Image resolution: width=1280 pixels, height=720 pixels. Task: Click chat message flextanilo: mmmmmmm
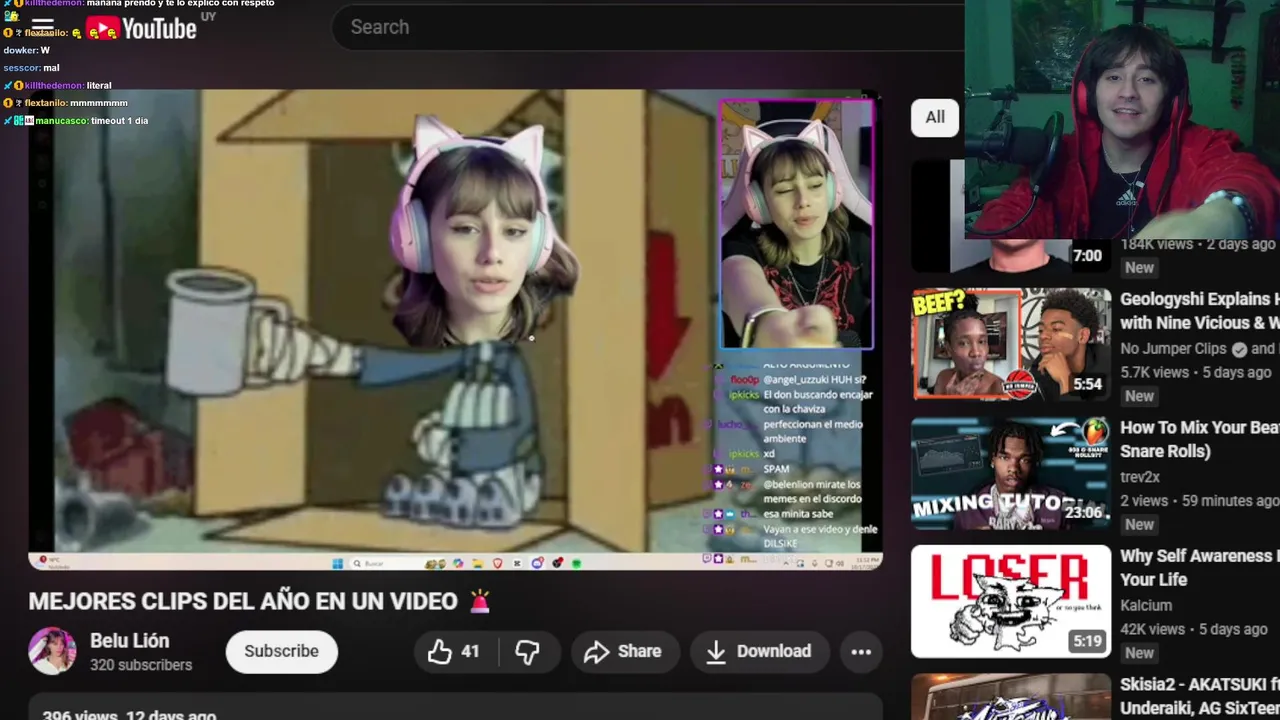(66, 103)
